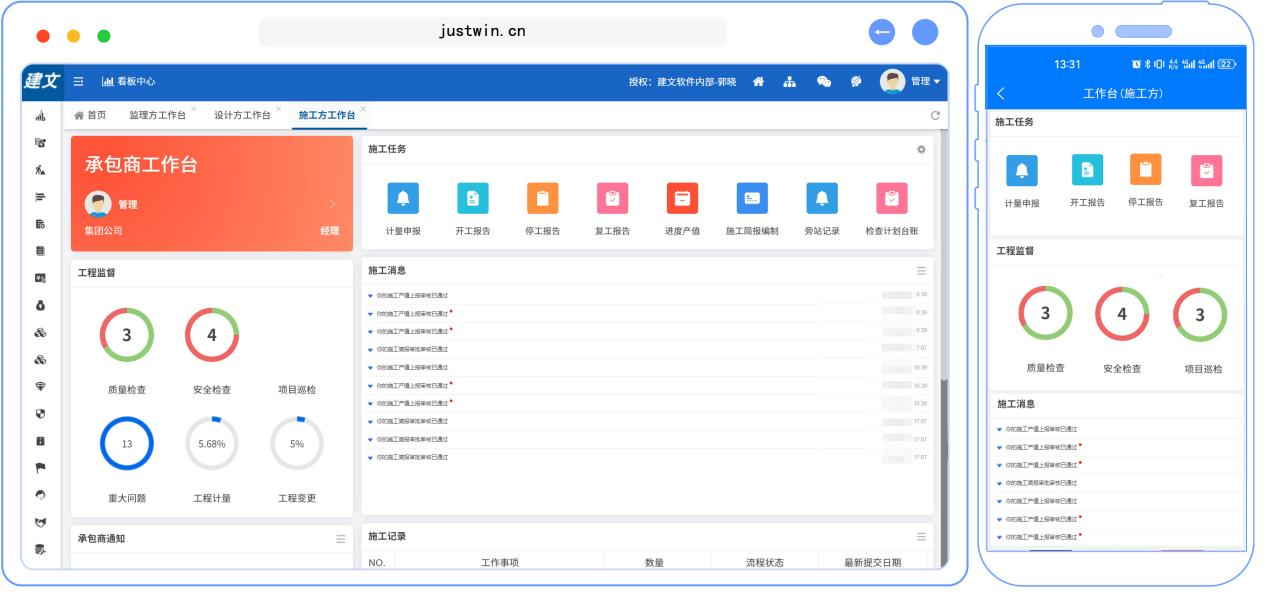
Task: Expand the arrow on the 承包商工作台 card
Action: coord(333,205)
